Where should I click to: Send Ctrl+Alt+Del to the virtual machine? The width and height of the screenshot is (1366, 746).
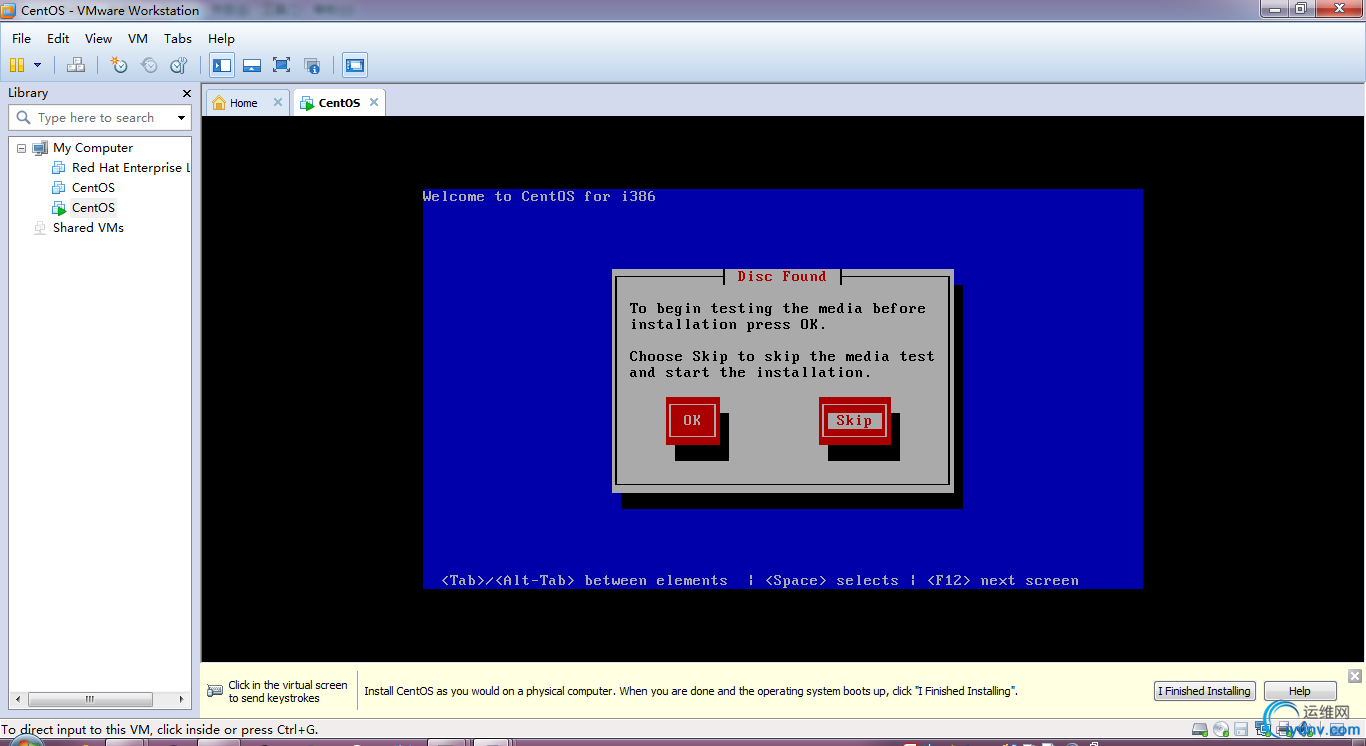76,65
